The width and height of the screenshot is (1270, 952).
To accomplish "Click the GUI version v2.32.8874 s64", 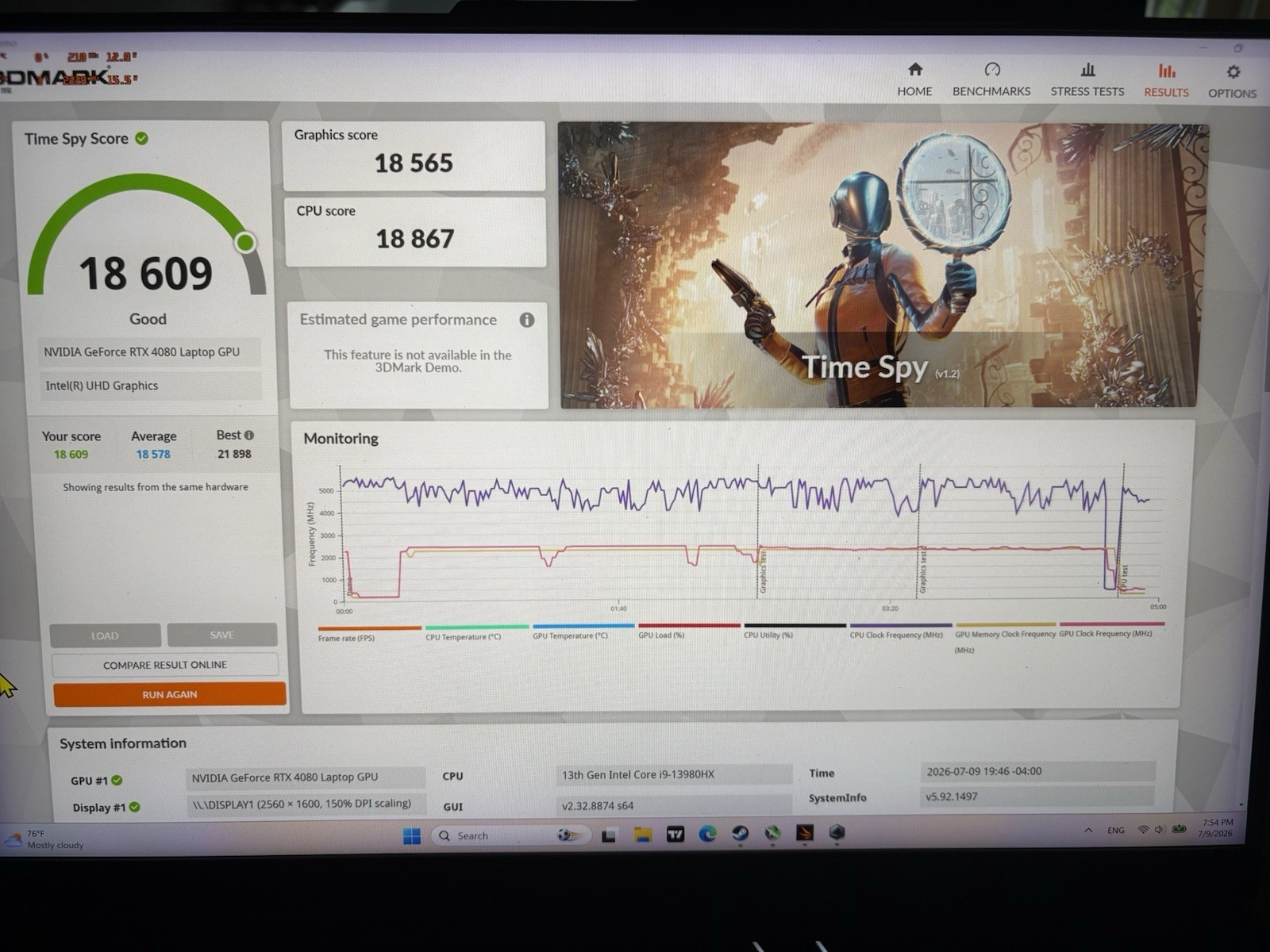I will coord(673,805).
